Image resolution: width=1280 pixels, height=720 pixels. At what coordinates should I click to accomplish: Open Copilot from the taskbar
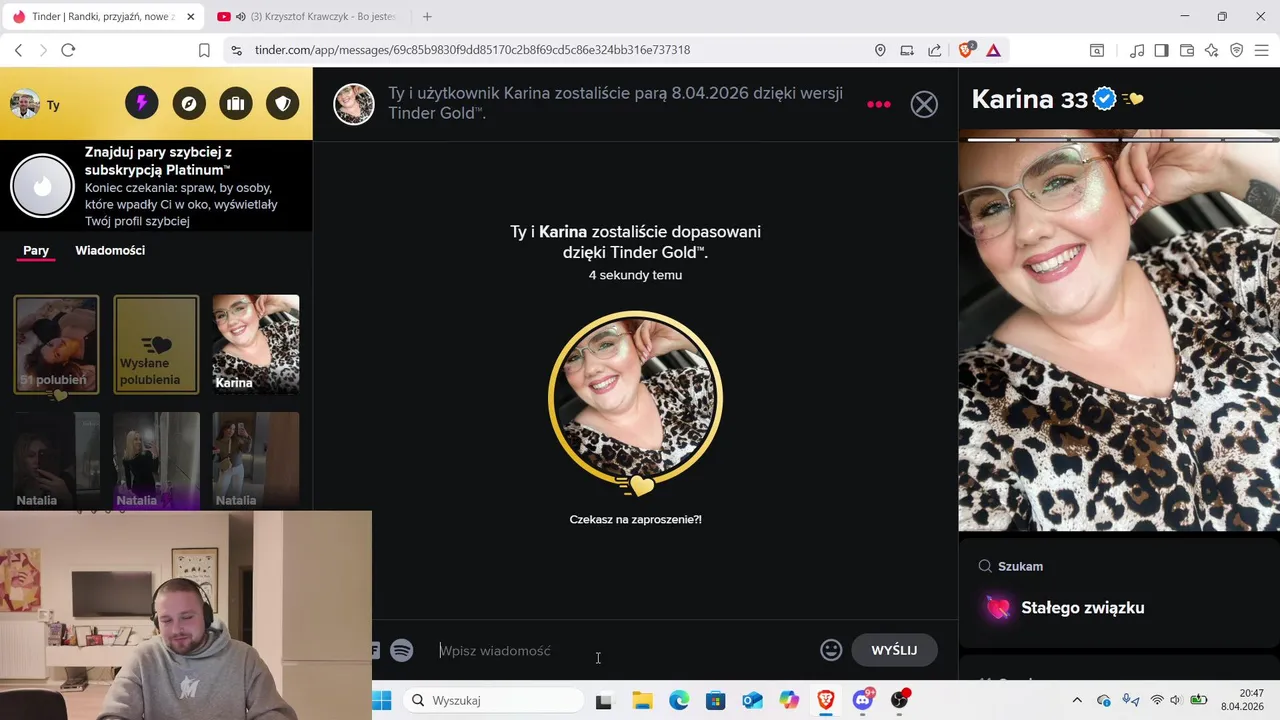[789, 701]
